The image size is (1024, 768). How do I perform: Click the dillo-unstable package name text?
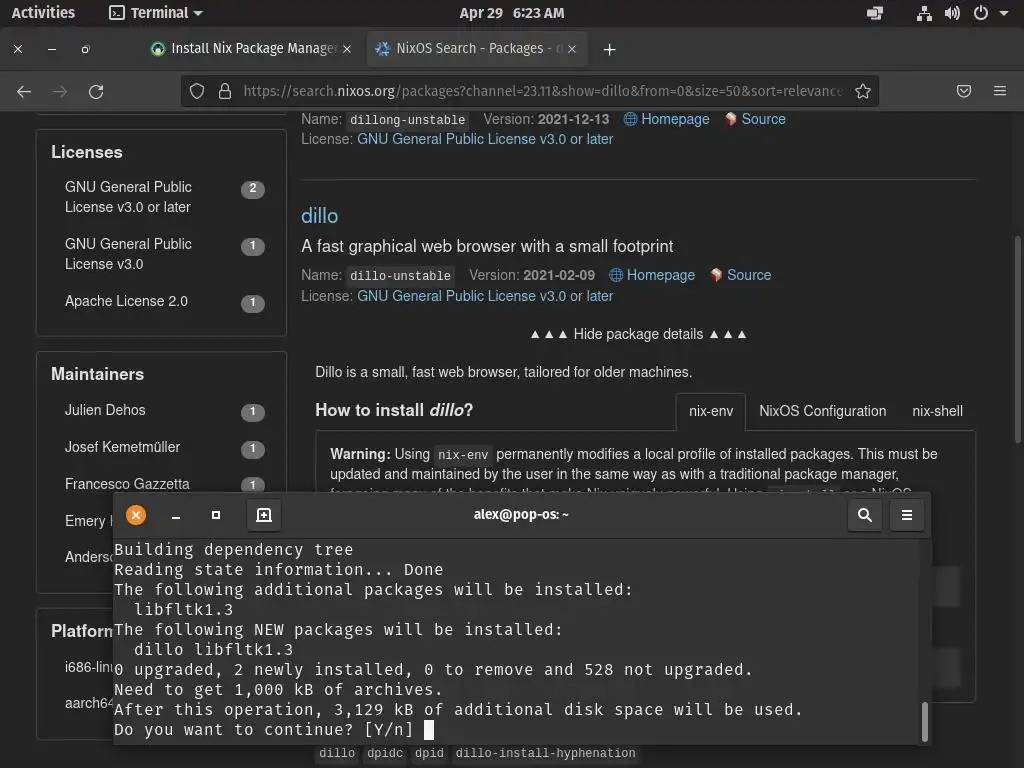[400, 276]
